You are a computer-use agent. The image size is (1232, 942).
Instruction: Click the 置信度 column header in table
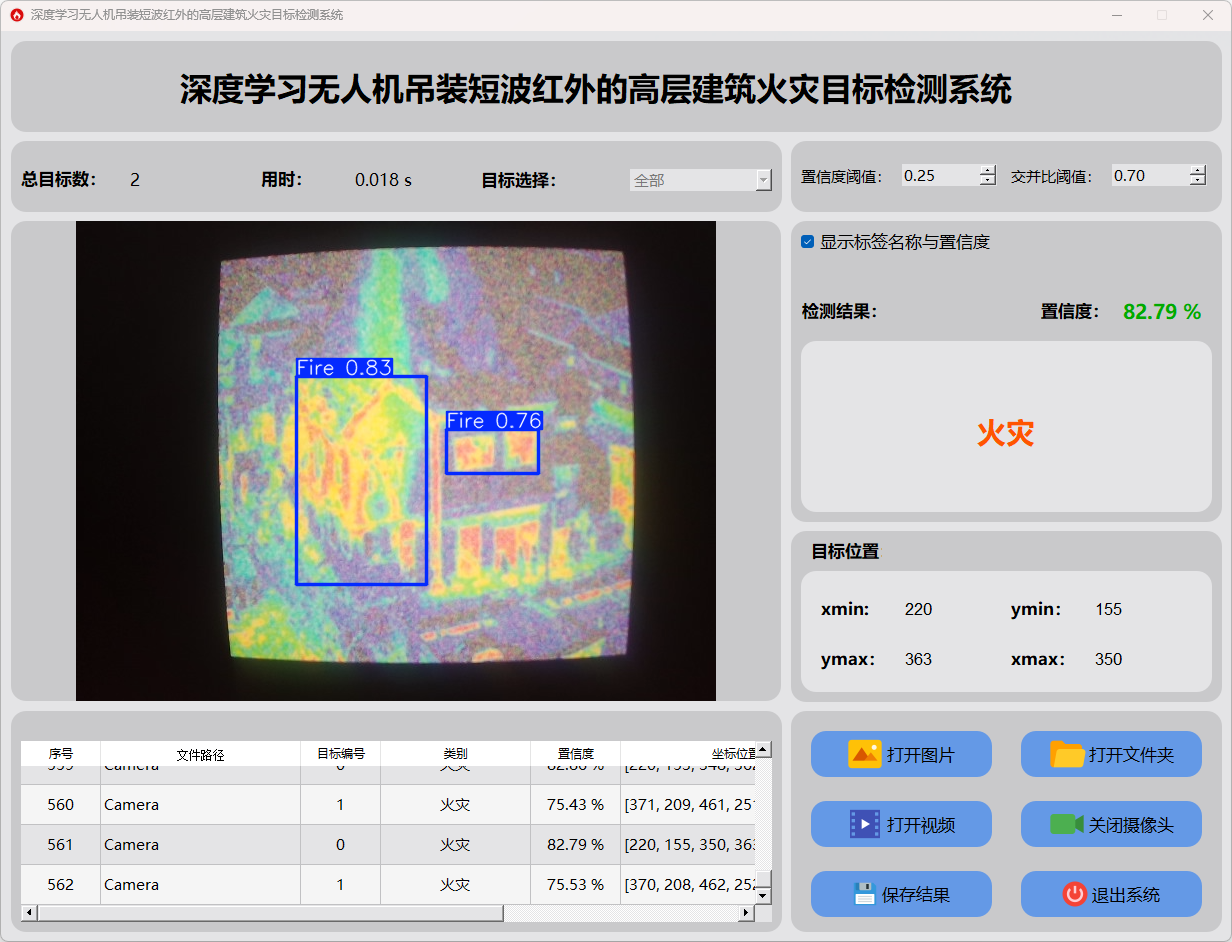click(575, 754)
